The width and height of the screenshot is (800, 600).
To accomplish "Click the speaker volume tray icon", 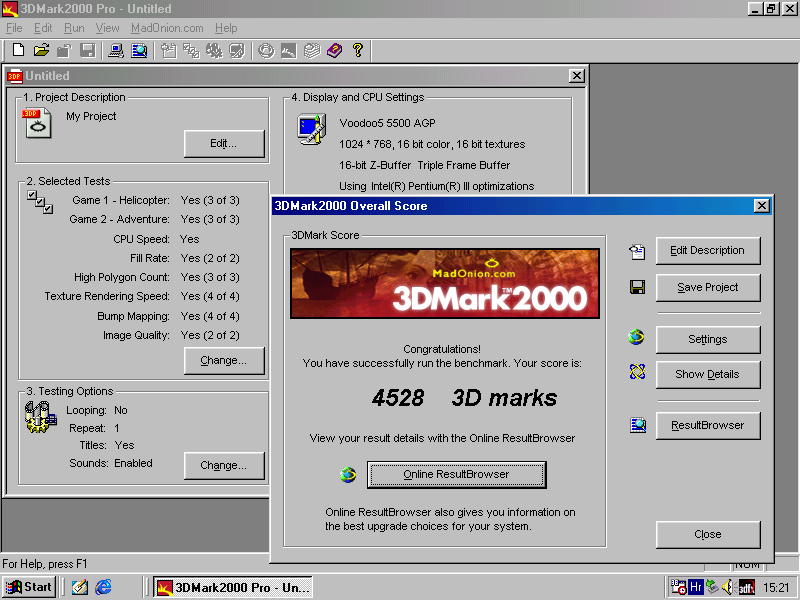I will [728, 587].
